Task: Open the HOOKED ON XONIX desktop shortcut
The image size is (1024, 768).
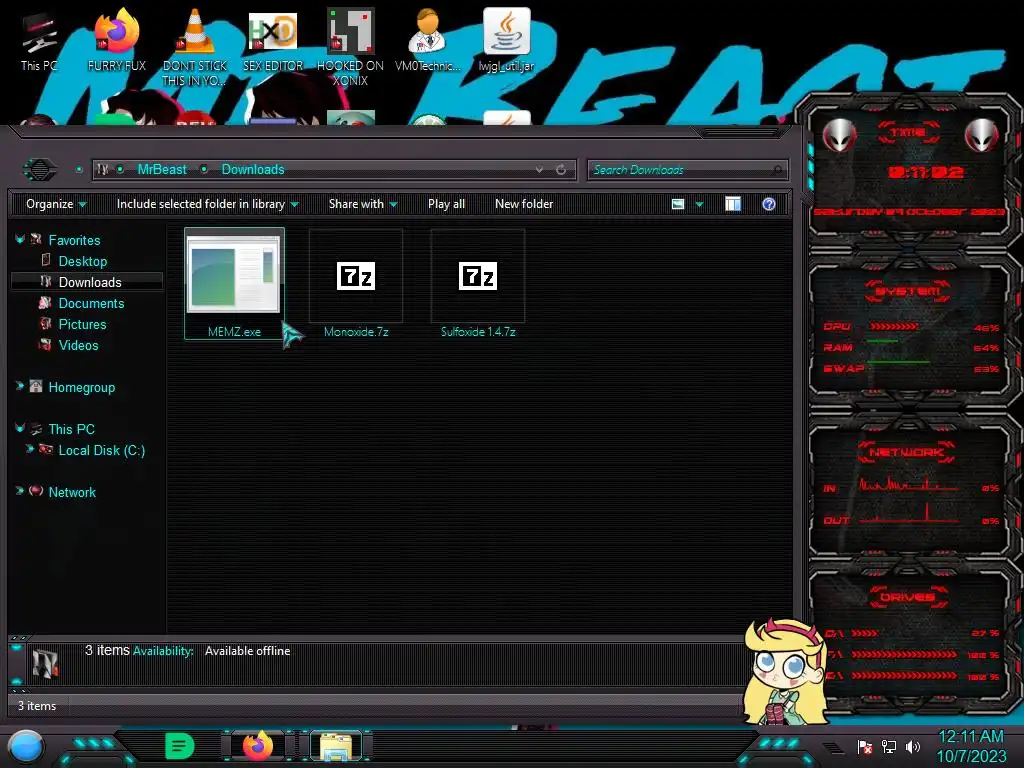Action: pos(350,47)
